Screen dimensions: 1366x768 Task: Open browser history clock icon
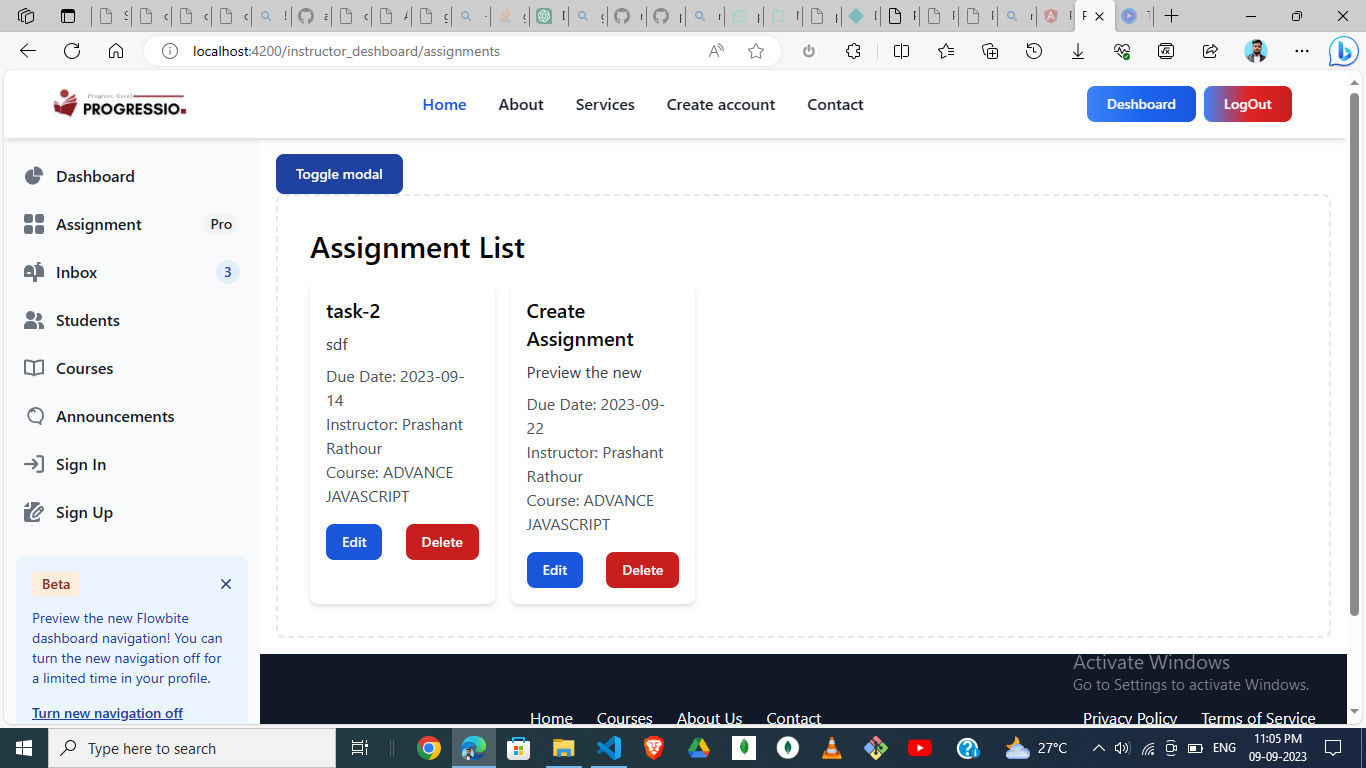point(1034,51)
